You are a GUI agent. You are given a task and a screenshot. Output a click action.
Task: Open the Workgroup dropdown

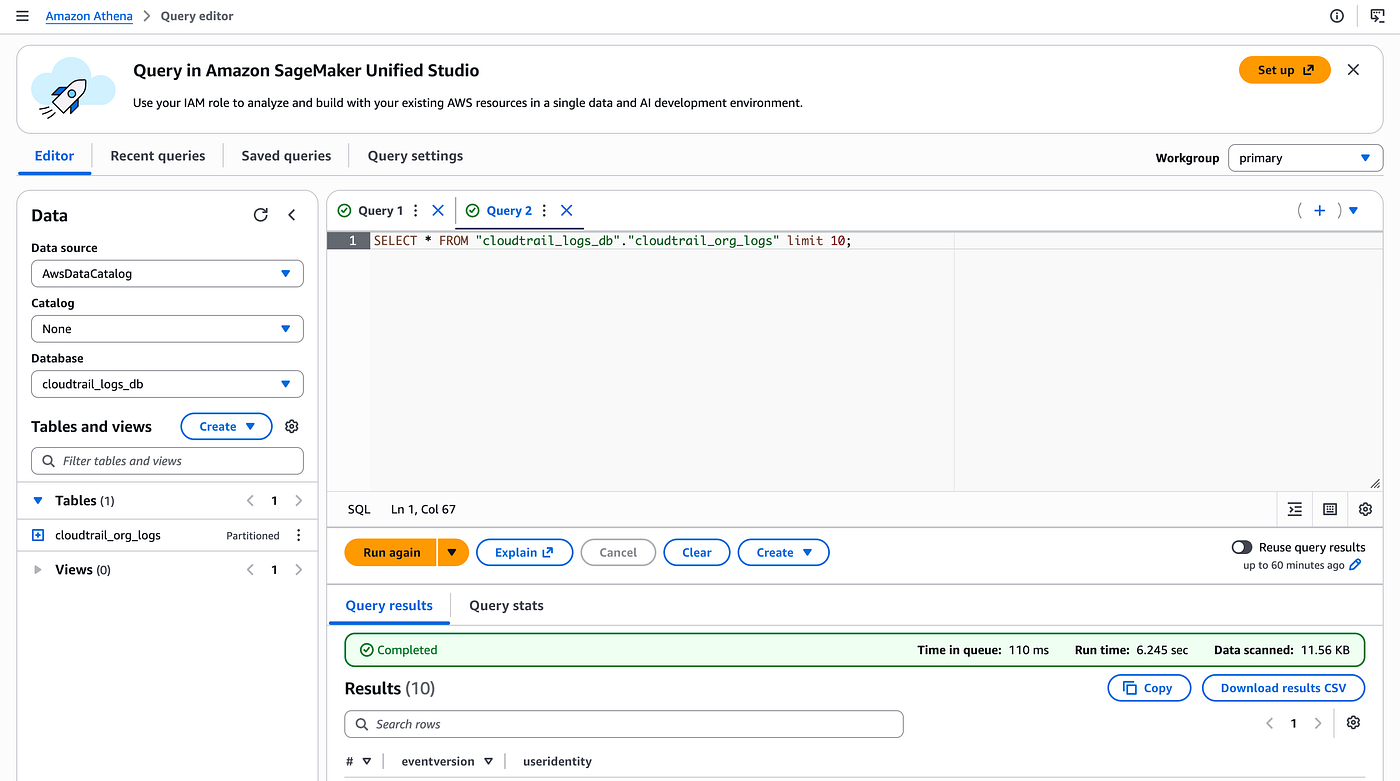click(1305, 158)
